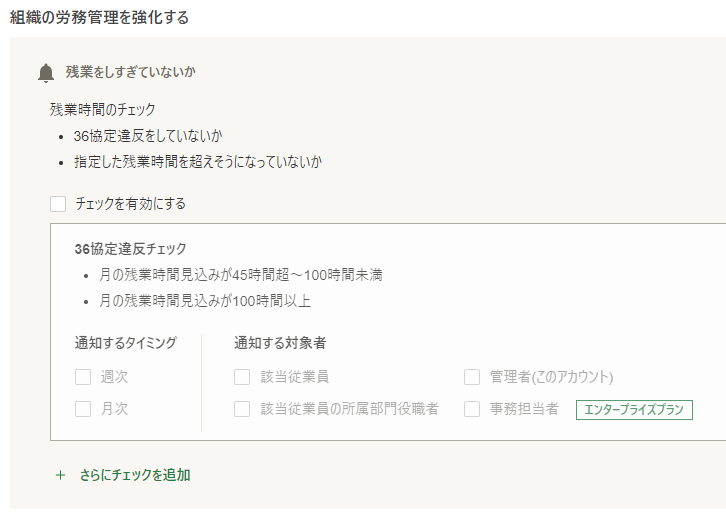Click the 36協定違反チェック heading
Screen dimensions: 726x518
point(131,249)
